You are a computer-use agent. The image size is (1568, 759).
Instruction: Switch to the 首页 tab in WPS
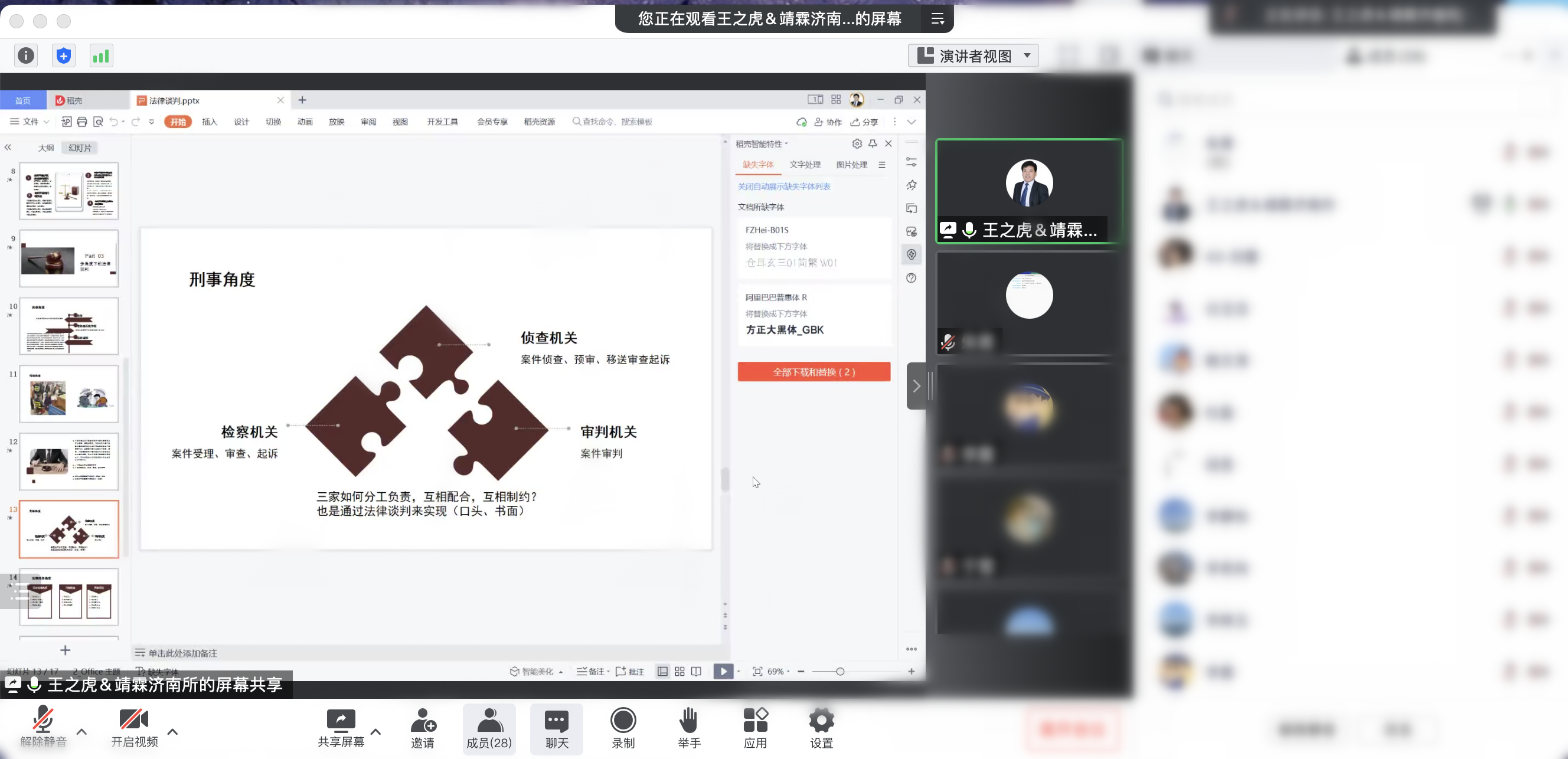tap(22, 100)
